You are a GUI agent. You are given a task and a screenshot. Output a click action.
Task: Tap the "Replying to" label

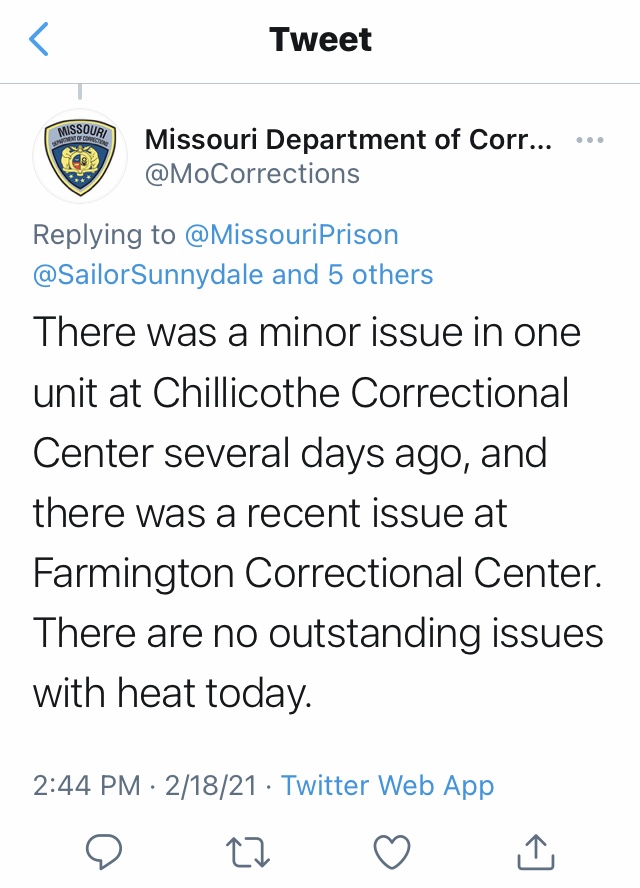point(104,235)
